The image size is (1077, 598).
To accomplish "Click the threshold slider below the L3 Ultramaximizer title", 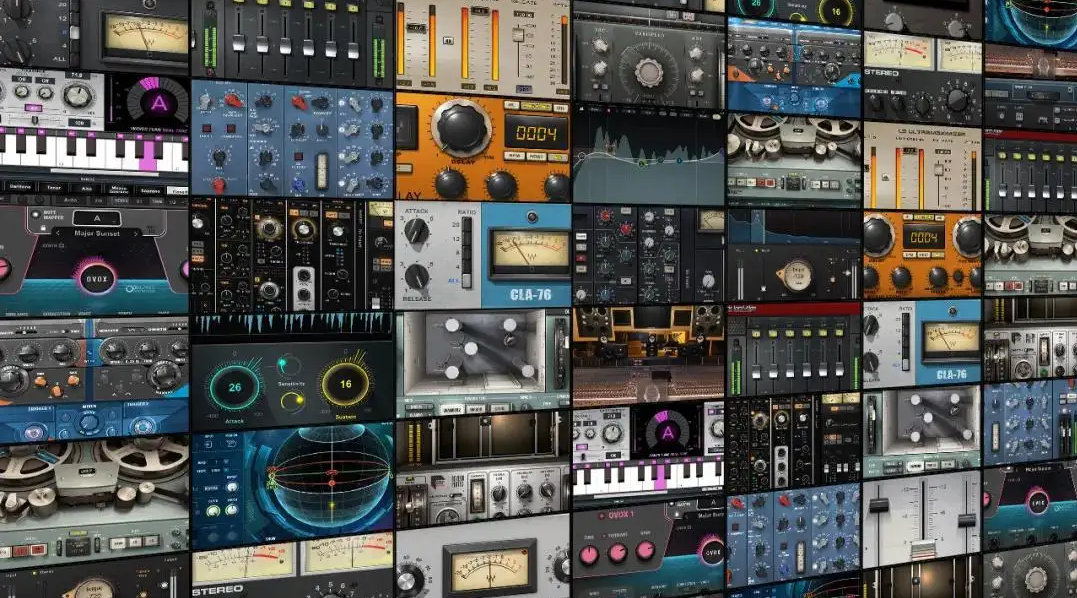I will pyautogui.click(x=938, y=169).
